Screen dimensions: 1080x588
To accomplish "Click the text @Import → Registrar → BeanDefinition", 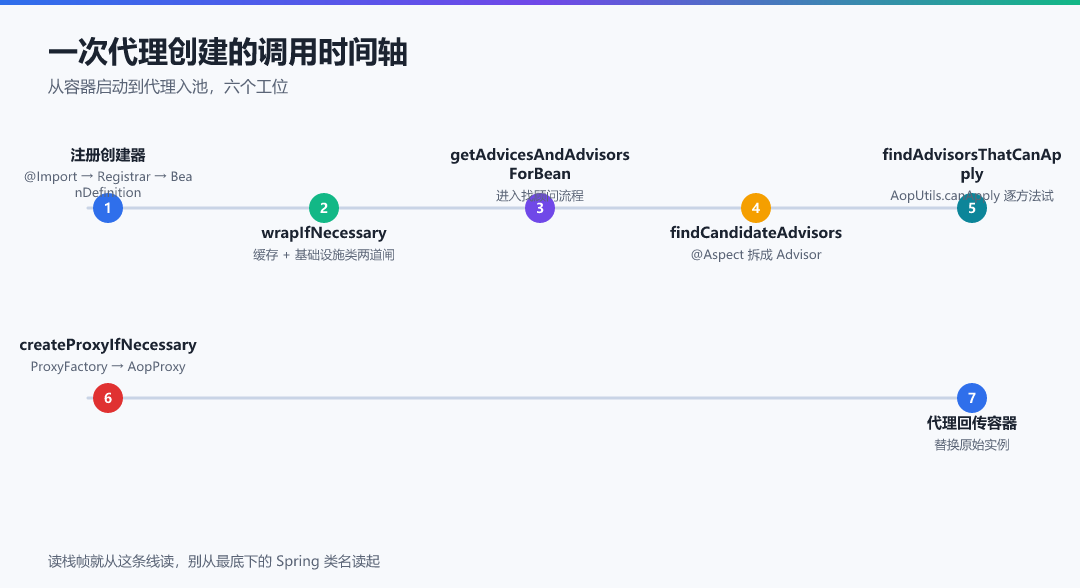I will coord(108,184).
